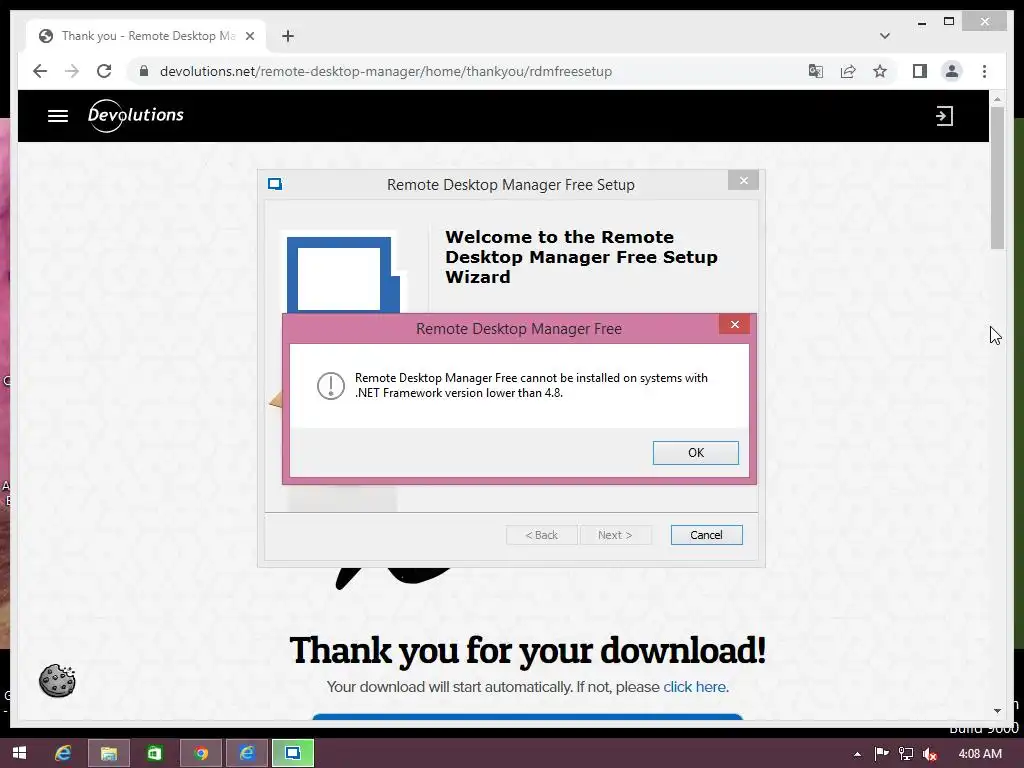Switch to the Remote Desktop Manager setup taskbar icon
Screen dimensions: 1024x768
pyautogui.click(x=293, y=754)
